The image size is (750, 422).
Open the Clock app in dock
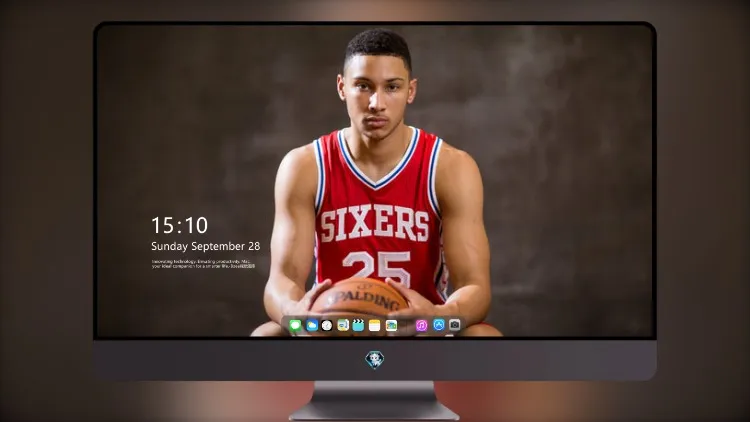(327, 325)
